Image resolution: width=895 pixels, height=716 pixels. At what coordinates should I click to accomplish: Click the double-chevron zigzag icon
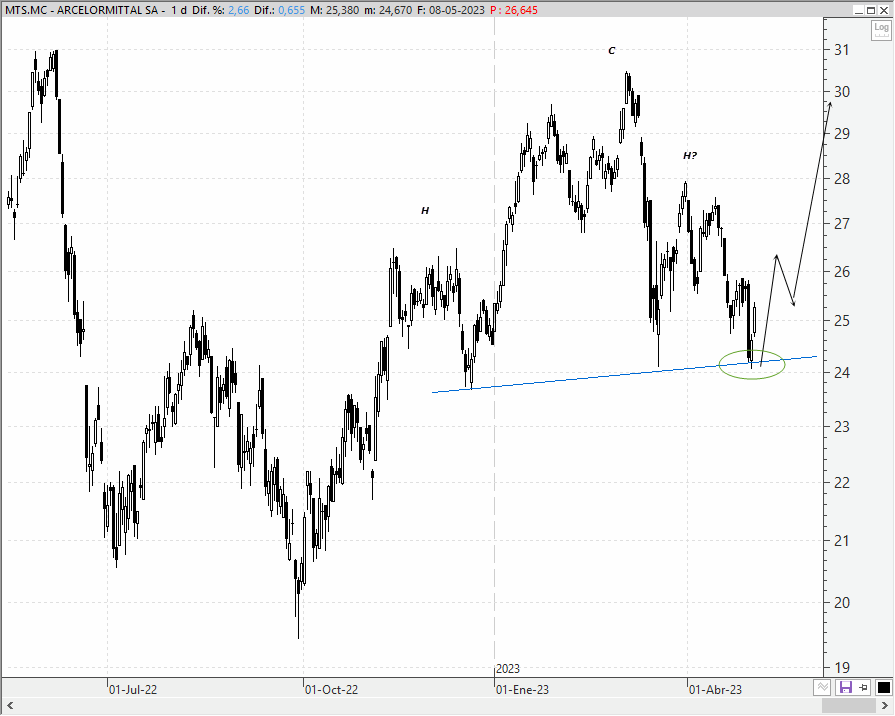822,687
